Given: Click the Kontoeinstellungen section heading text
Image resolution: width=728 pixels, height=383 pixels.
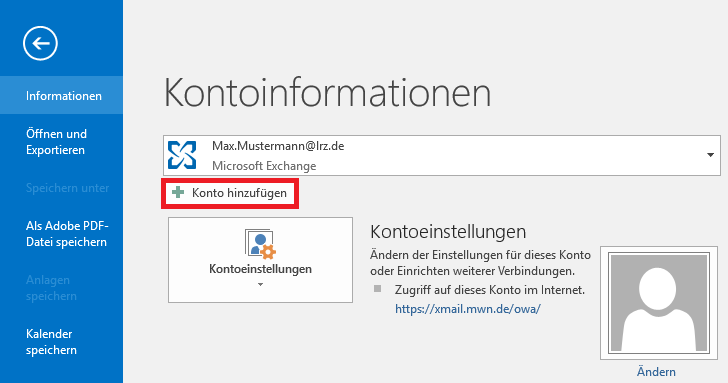Looking at the screenshot, I should (x=448, y=231).
